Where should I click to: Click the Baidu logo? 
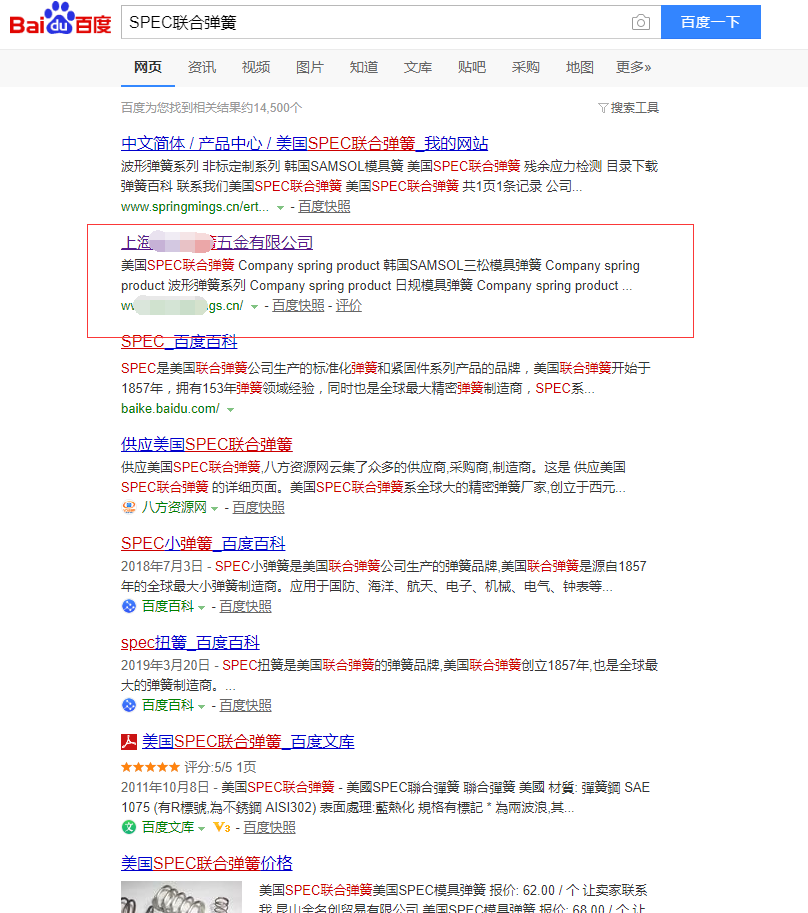(x=61, y=19)
